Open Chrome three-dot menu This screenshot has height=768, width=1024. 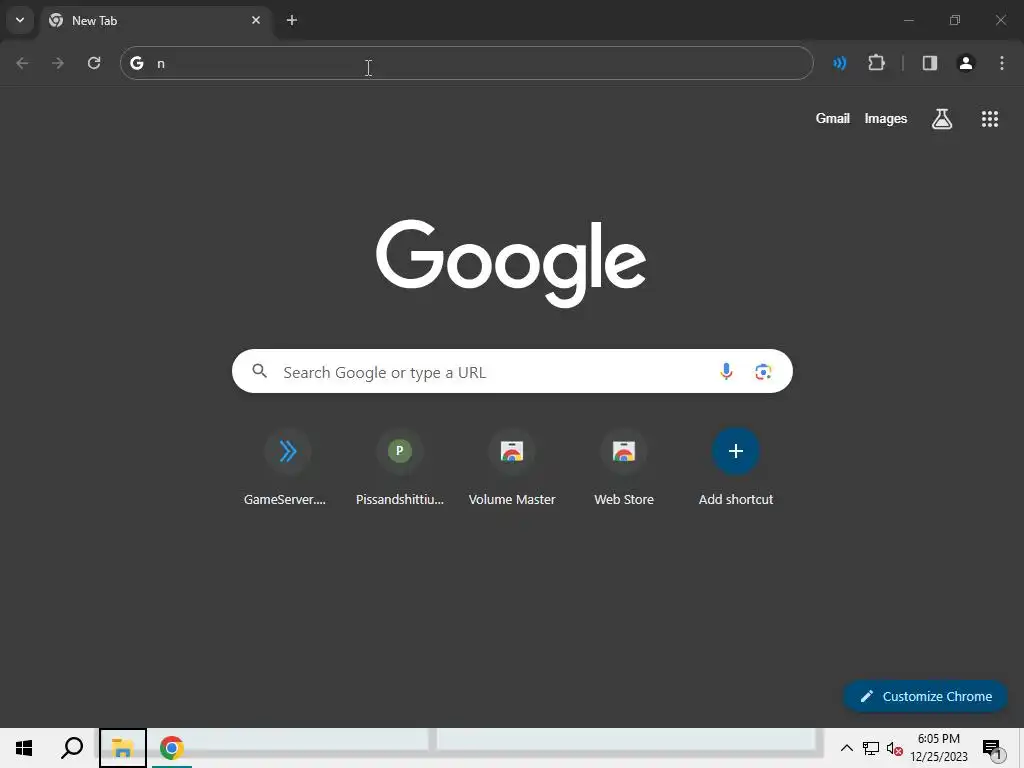coord(1002,63)
